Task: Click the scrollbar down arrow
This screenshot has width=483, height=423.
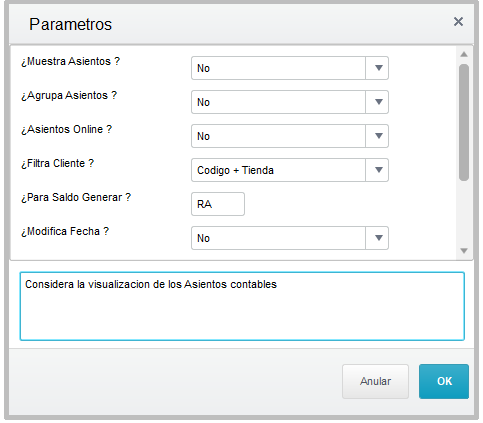Action: (x=464, y=251)
